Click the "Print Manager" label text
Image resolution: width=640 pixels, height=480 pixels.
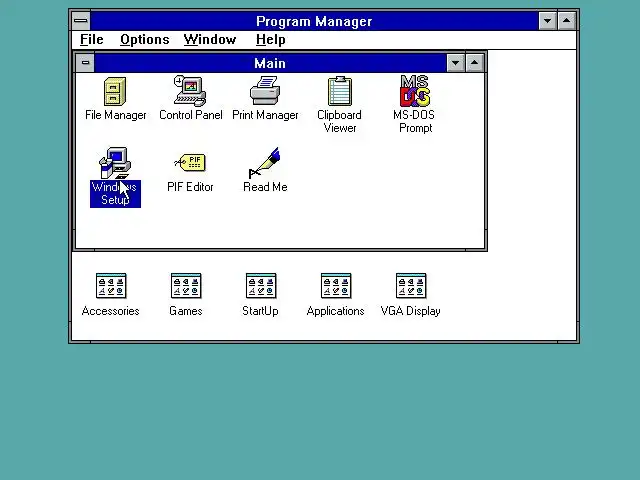[265, 115]
